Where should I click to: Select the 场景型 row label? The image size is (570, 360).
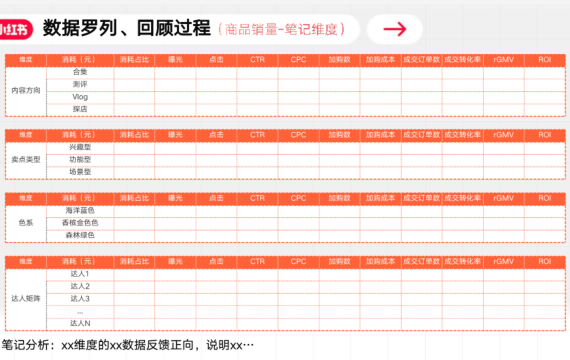coord(80,172)
